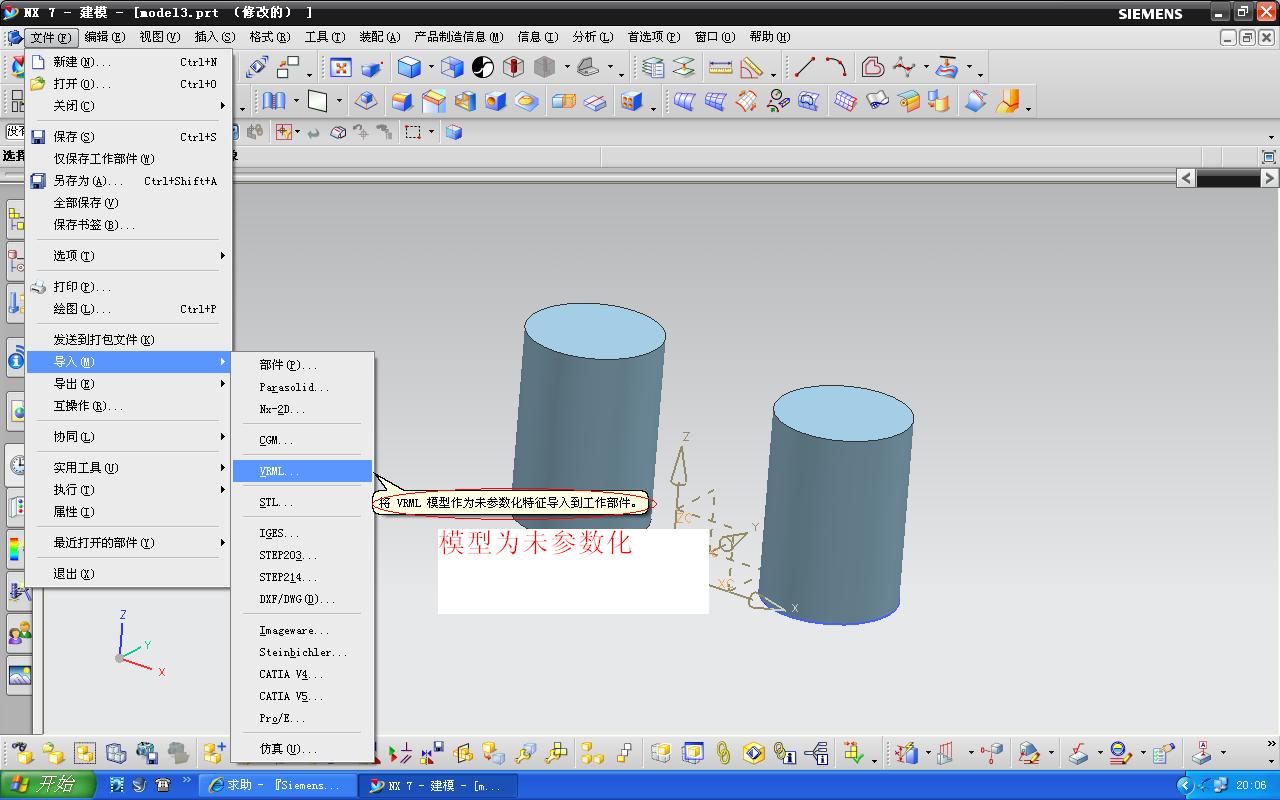This screenshot has width=1280, height=800.
Task: Click the 开始 Start button on taskbar
Action: (x=48, y=785)
